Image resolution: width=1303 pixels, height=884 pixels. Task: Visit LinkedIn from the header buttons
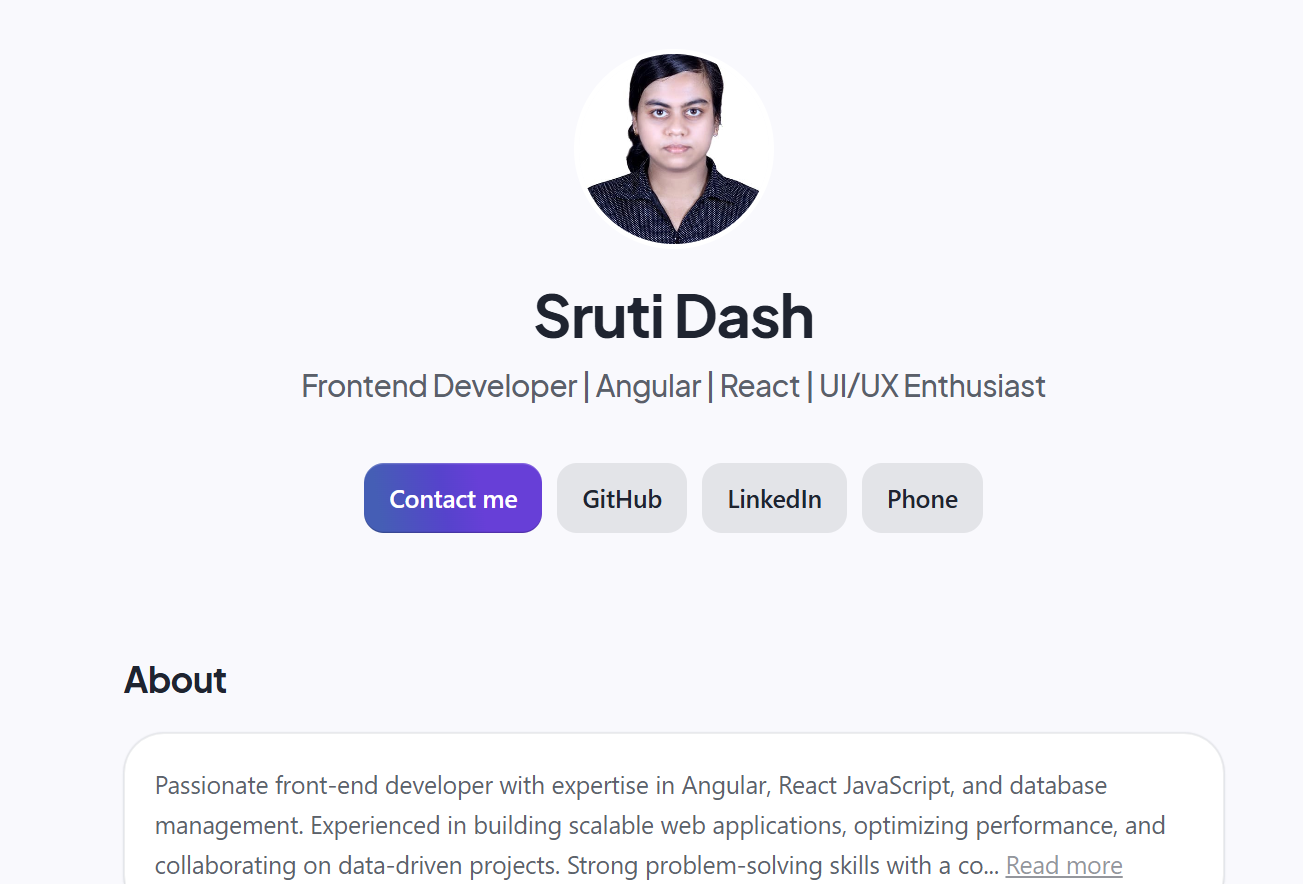[774, 498]
